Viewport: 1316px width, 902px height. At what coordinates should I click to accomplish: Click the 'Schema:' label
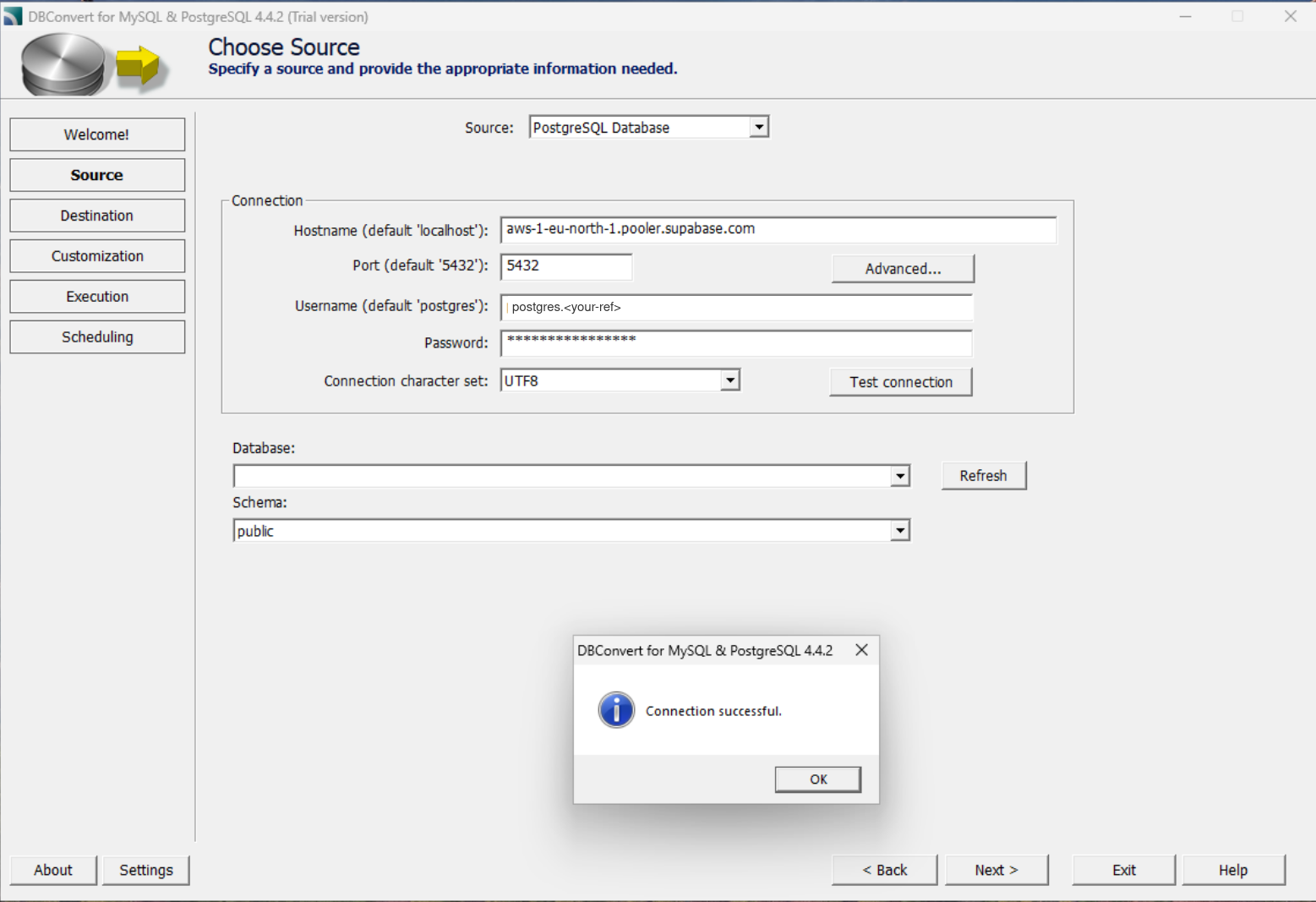(x=259, y=502)
